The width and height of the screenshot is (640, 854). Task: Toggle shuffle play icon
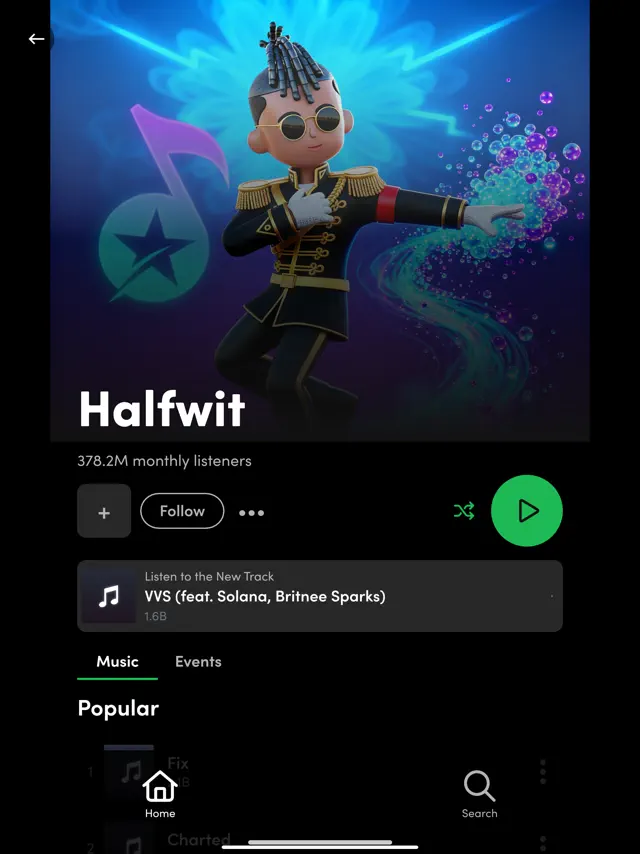tap(464, 511)
